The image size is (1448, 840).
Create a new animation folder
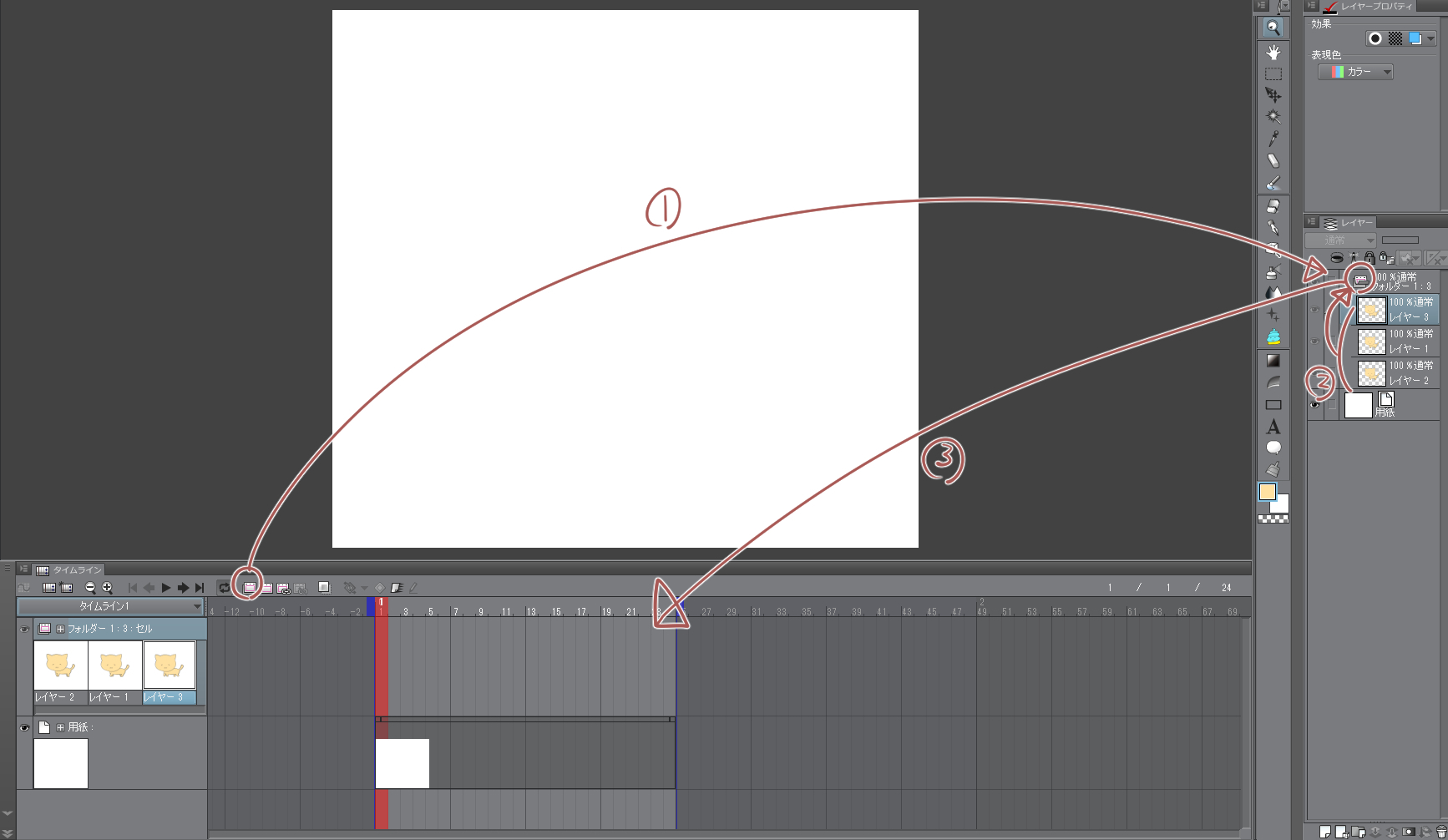pyautogui.click(x=249, y=588)
